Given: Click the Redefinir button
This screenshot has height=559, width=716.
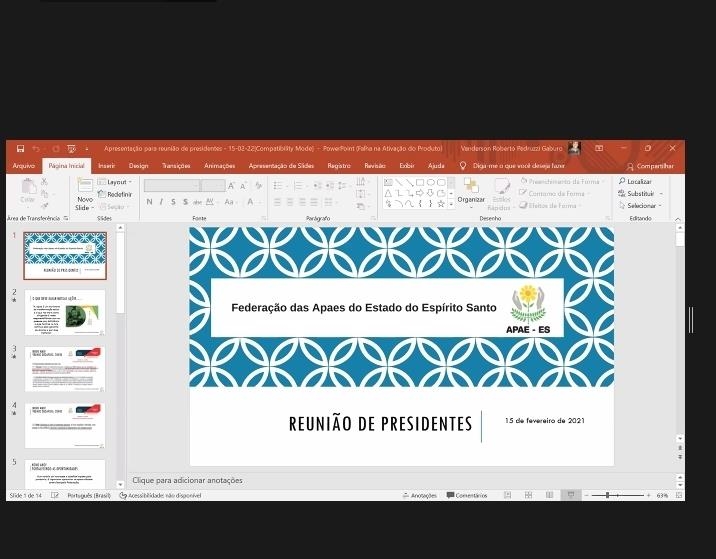Looking at the screenshot, I should pos(115,194).
